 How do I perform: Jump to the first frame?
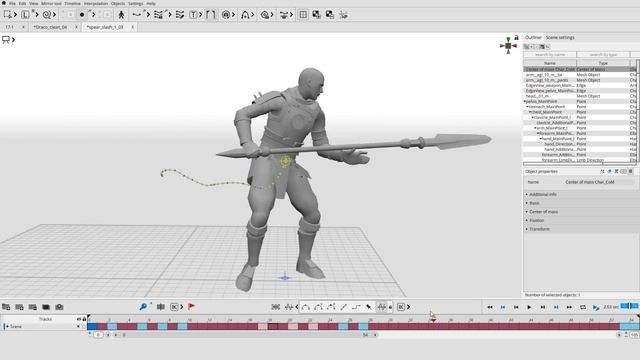tap(490, 307)
